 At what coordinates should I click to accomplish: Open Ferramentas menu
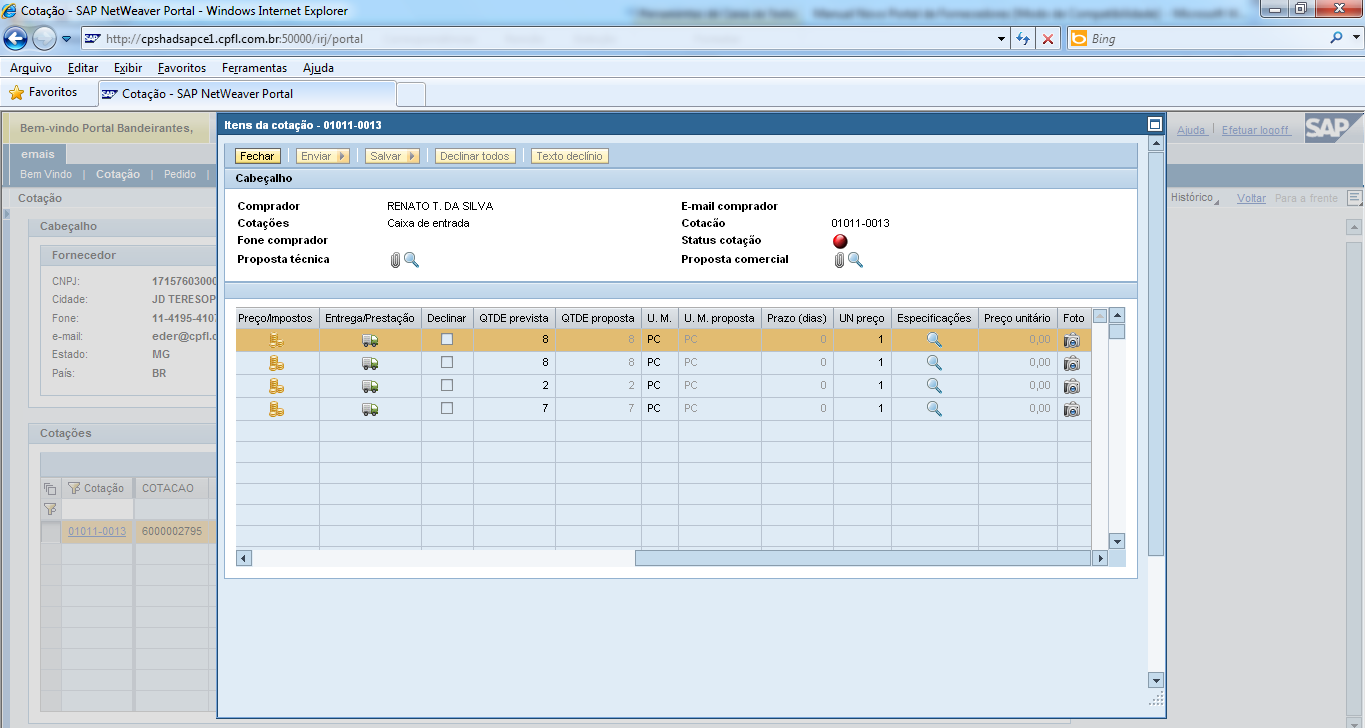click(x=255, y=68)
